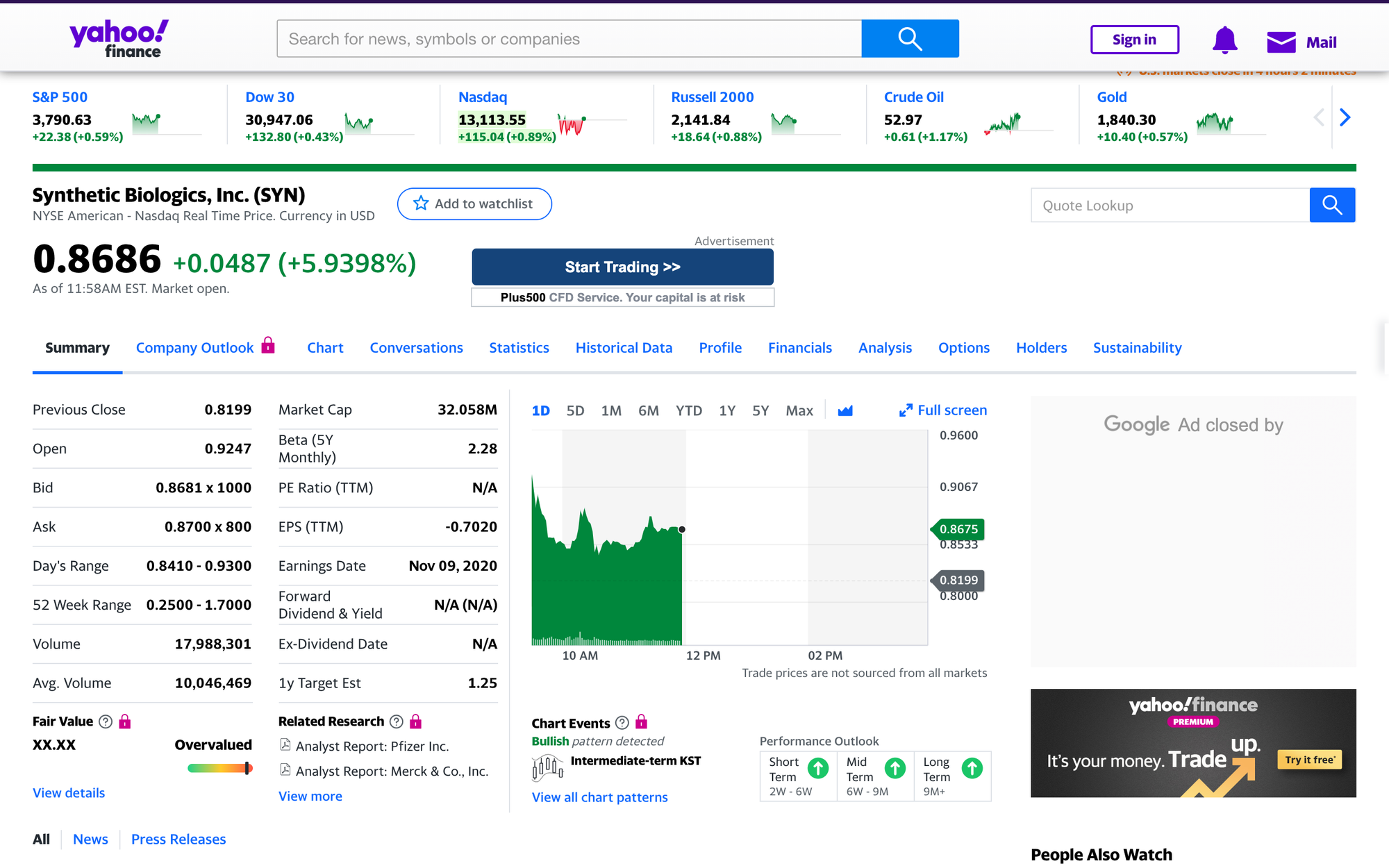Click View more under Related Research
The width and height of the screenshot is (1389, 868).
[x=310, y=796]
